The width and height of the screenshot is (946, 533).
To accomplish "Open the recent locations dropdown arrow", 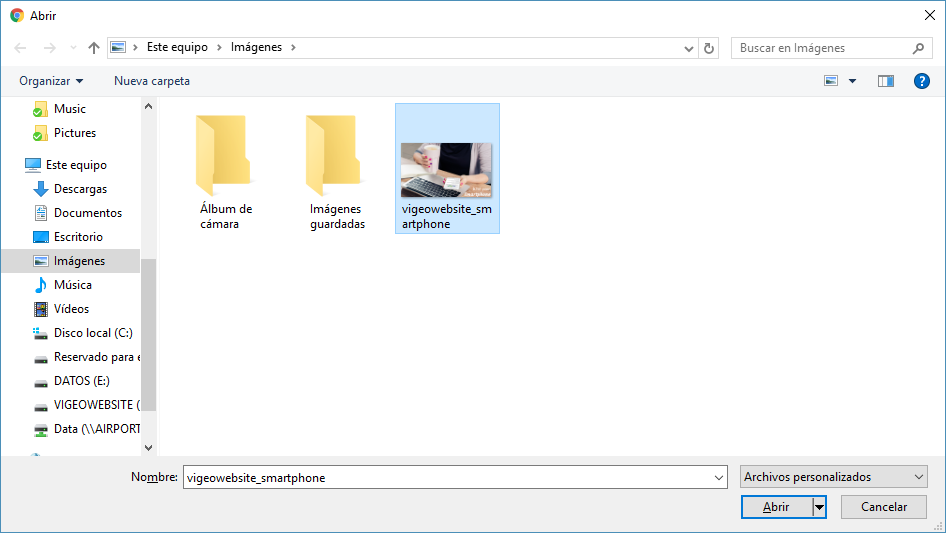I will 73,48.
